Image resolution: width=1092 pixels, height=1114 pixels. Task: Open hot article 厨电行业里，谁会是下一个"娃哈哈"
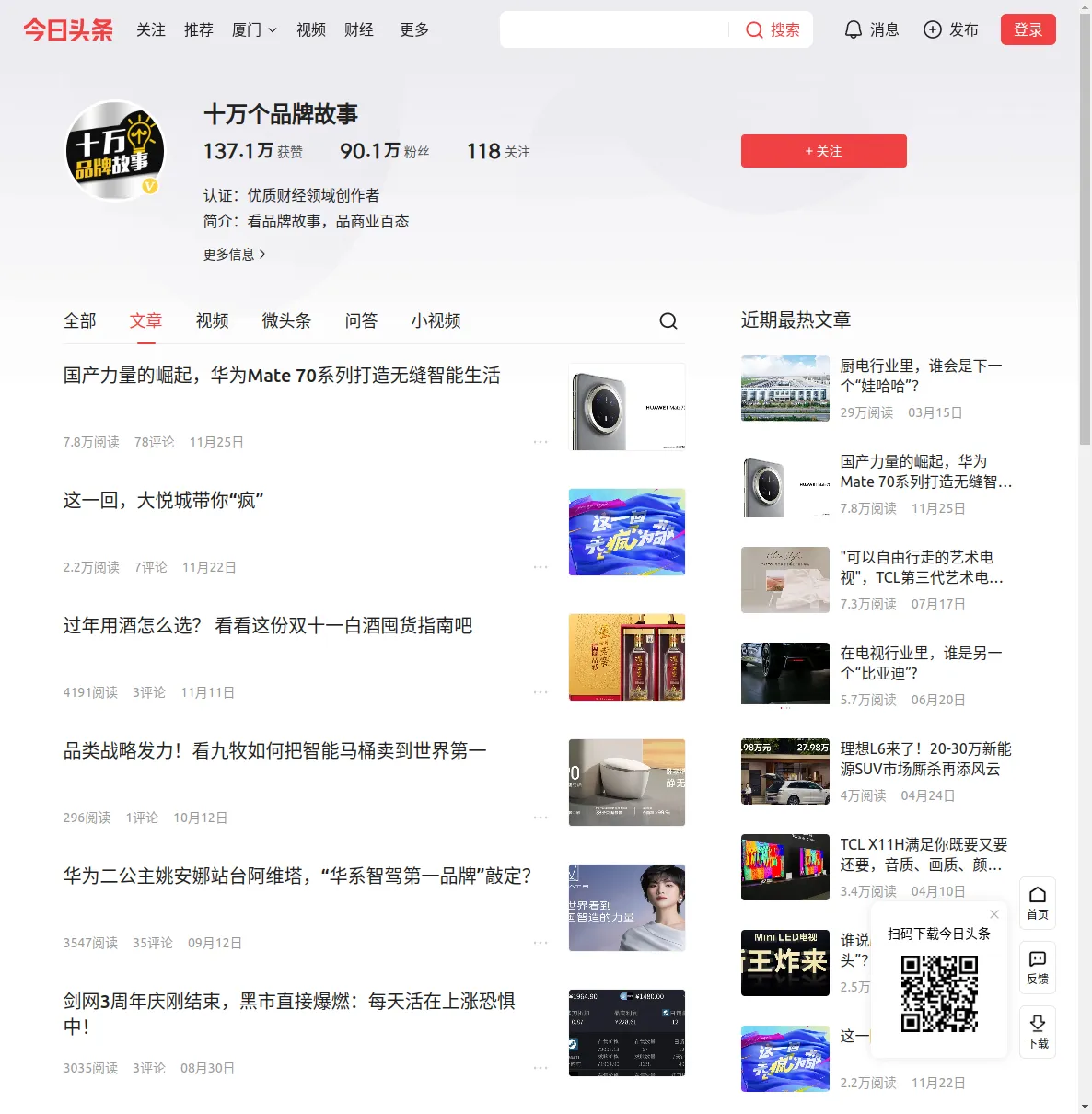(x=921, y=376)
